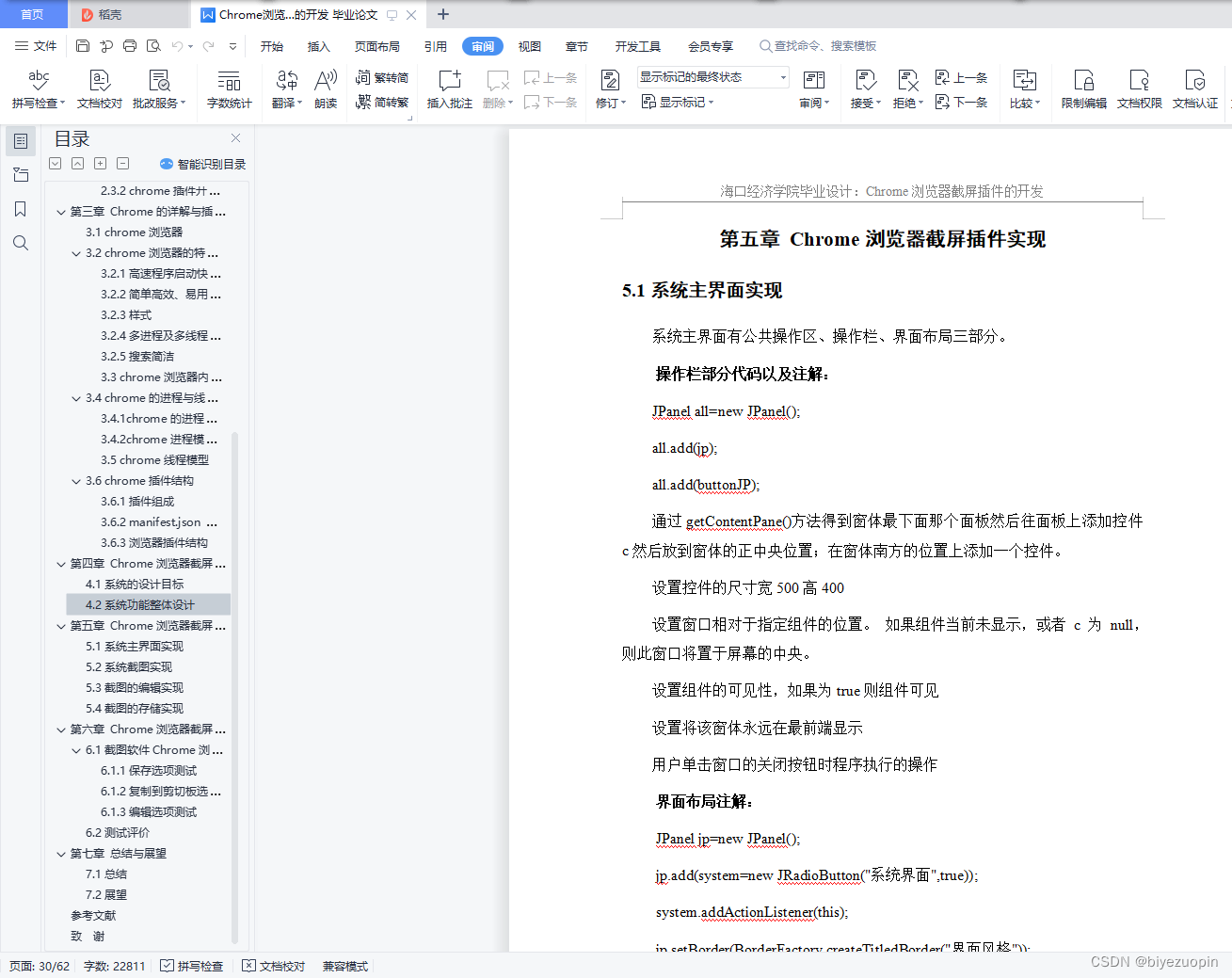1232x978 pixels.
Task: Toggle spell check in status bar
Action: [192, 966]
